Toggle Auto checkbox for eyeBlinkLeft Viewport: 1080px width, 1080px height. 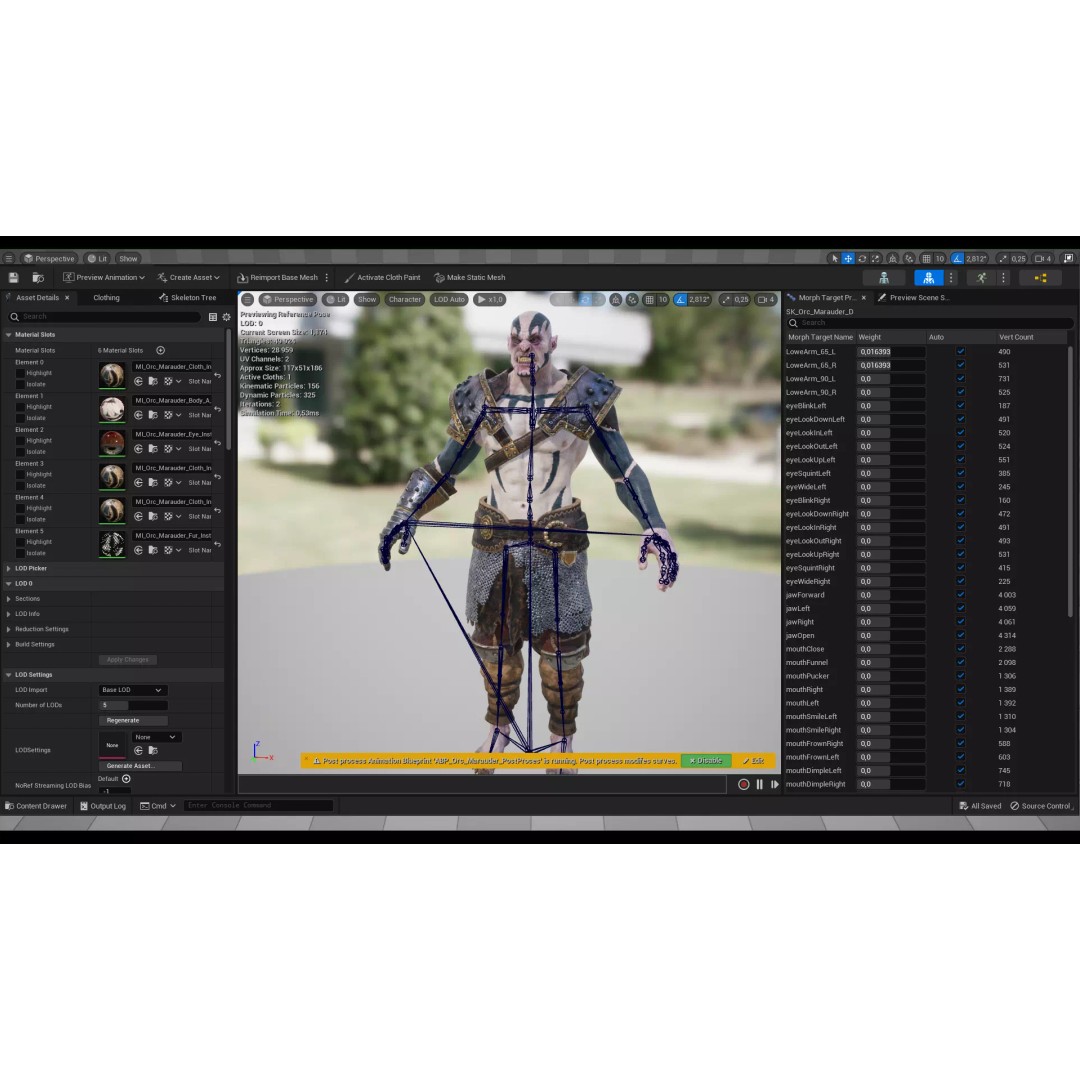click(x=961, y=406)
